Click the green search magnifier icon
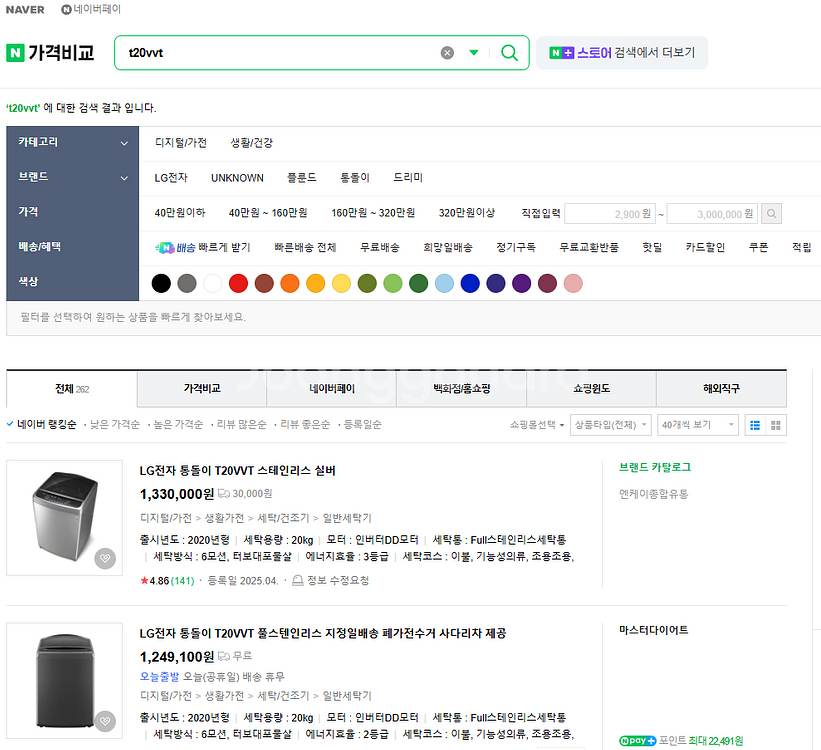This screenshot has height=750, width=821. coord(509,53)
